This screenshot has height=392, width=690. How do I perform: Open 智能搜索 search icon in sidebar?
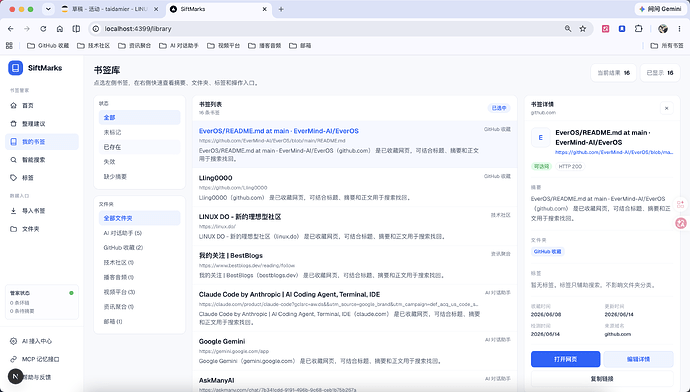(x=14, y=160)
